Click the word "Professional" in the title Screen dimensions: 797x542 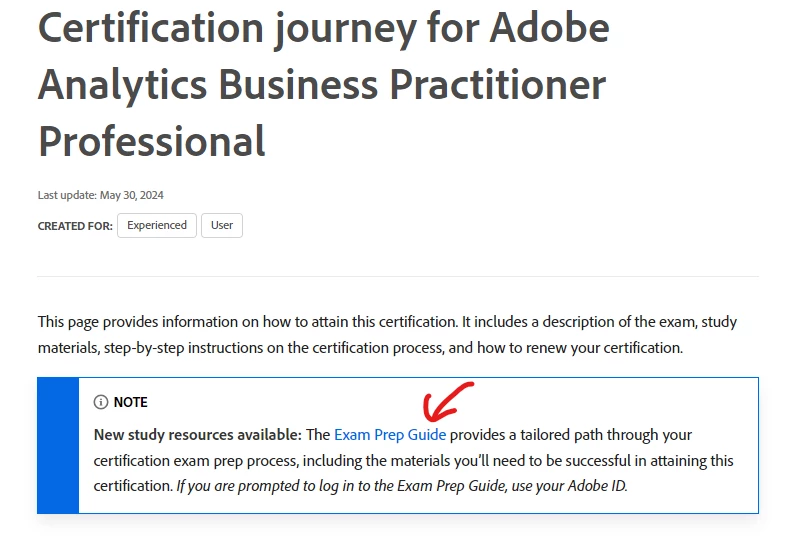[x=152, y=141]
